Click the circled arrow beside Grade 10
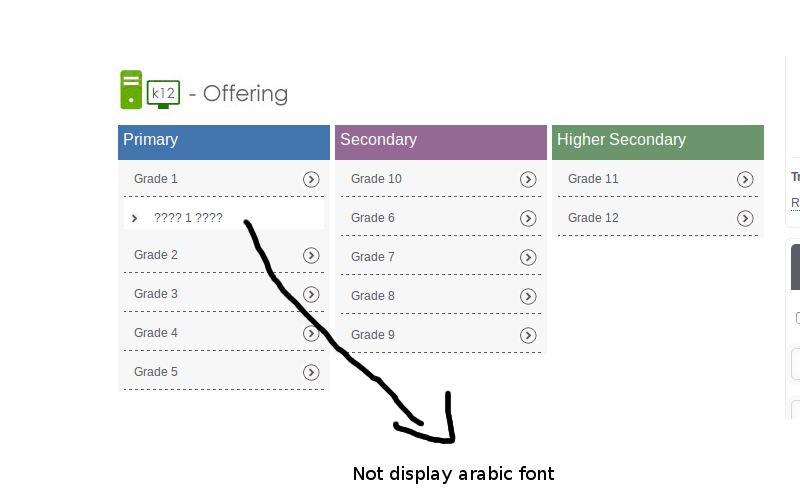The image size is (800, 500). (528, 179)
